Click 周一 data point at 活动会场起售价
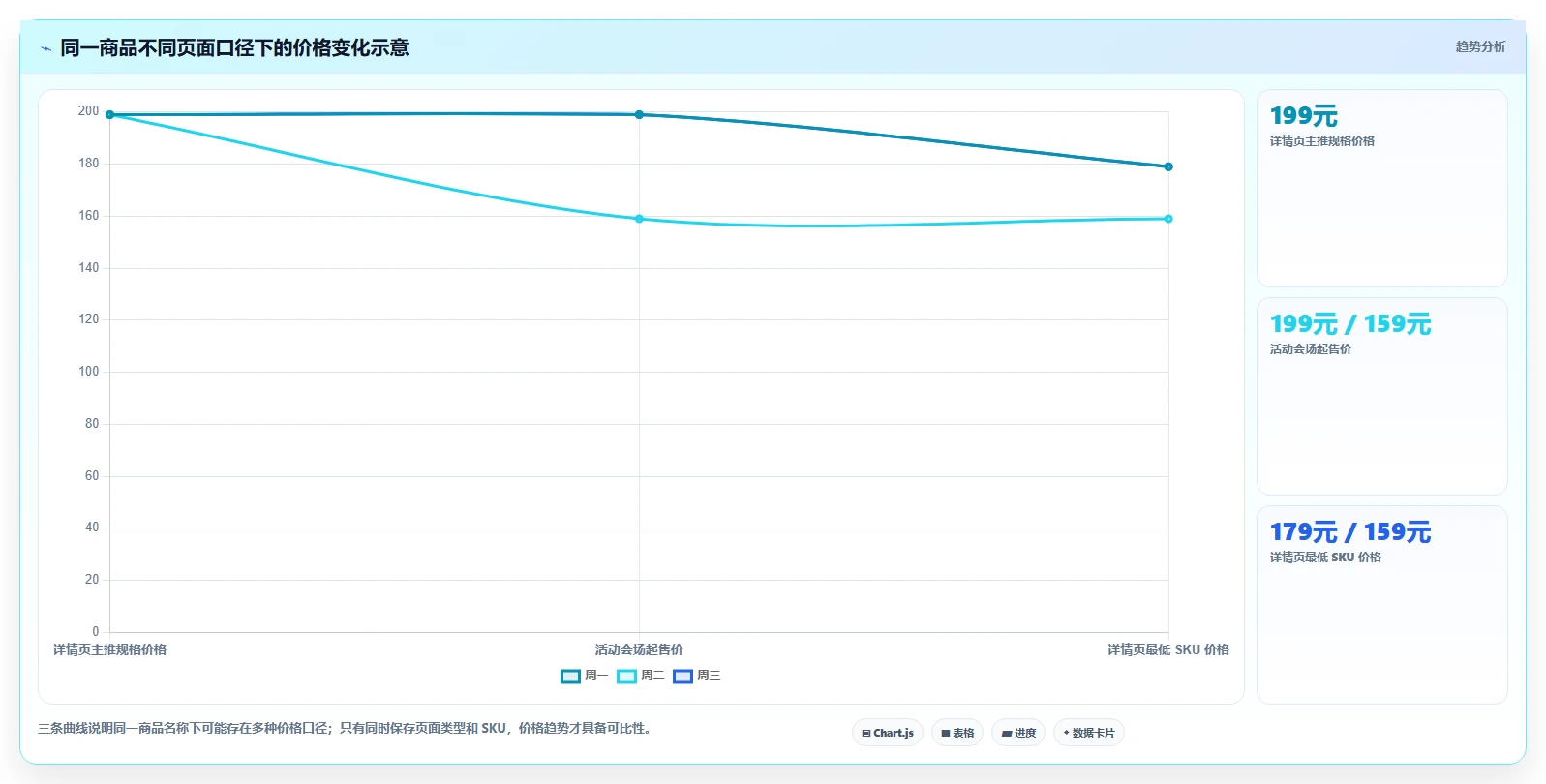This screenshot has height=784, width=1546. click(639, 114)
